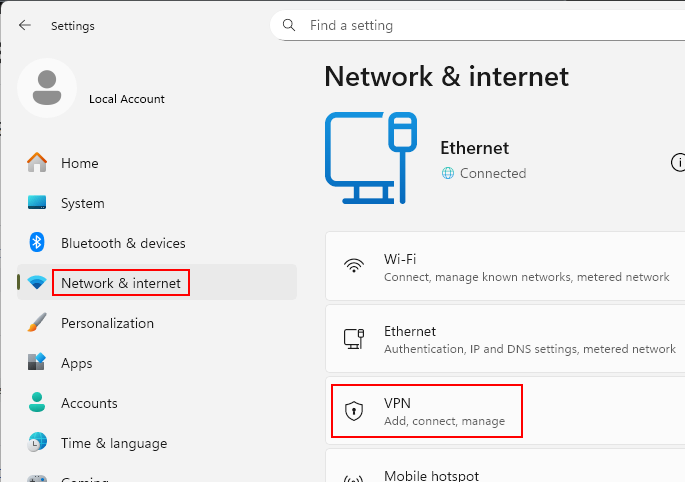Click the Time & language clock icon
Screen dimensions: 685x482
(37, 443)
